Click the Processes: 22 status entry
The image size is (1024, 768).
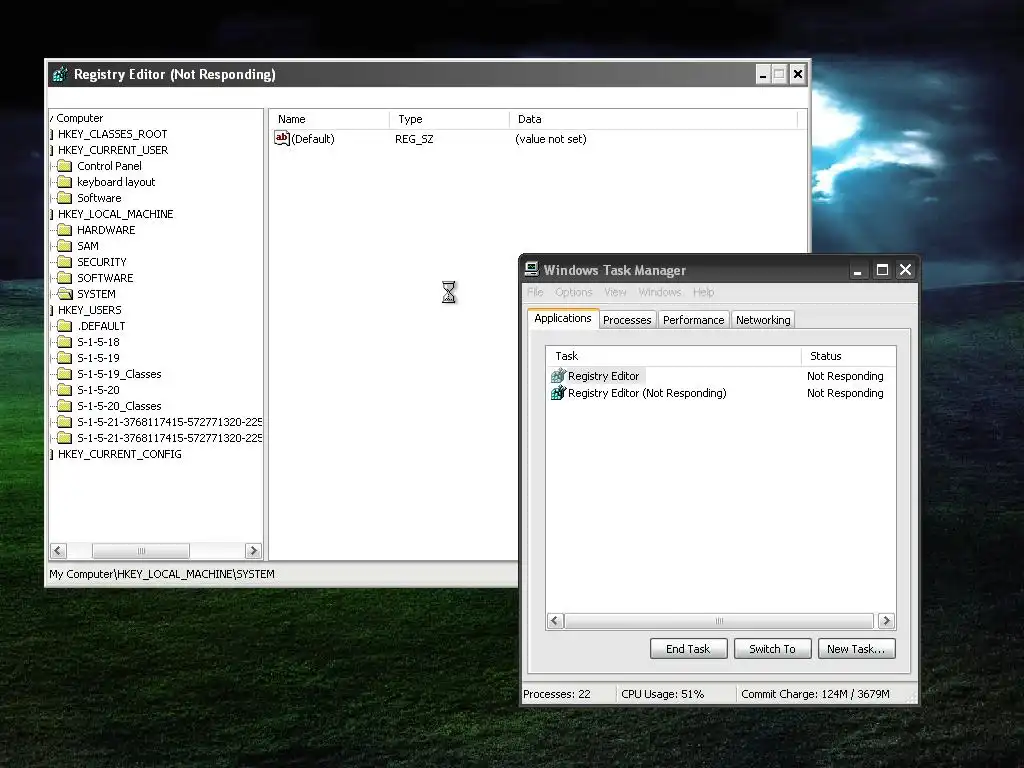(556, 694)
